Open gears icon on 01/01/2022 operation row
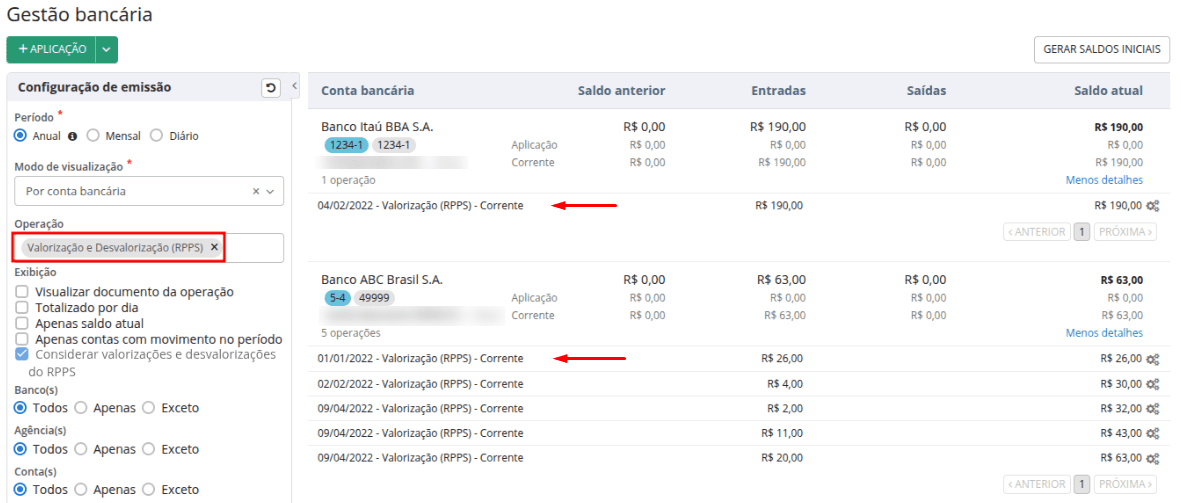The image size is (1181, 503). (1152, 359)
